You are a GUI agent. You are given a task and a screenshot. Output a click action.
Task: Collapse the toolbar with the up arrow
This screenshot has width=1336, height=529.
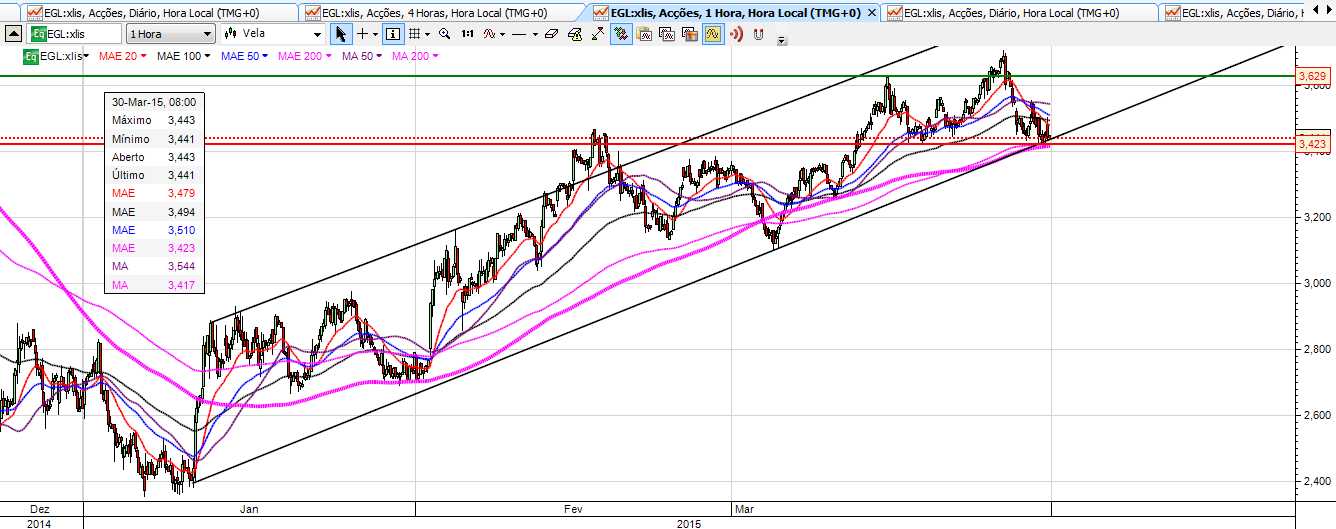(12, 33)
